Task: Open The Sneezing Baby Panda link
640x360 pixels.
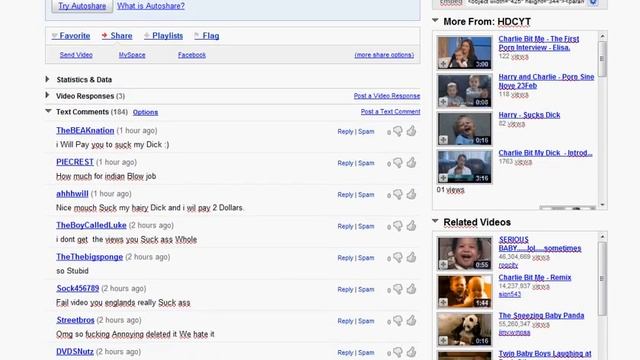Action: (x=541, y=316)
